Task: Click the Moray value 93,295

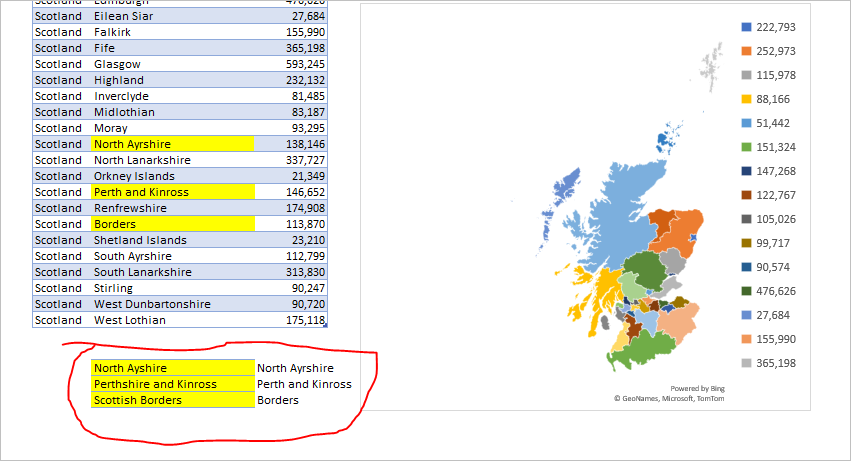Action: point(308,128)
